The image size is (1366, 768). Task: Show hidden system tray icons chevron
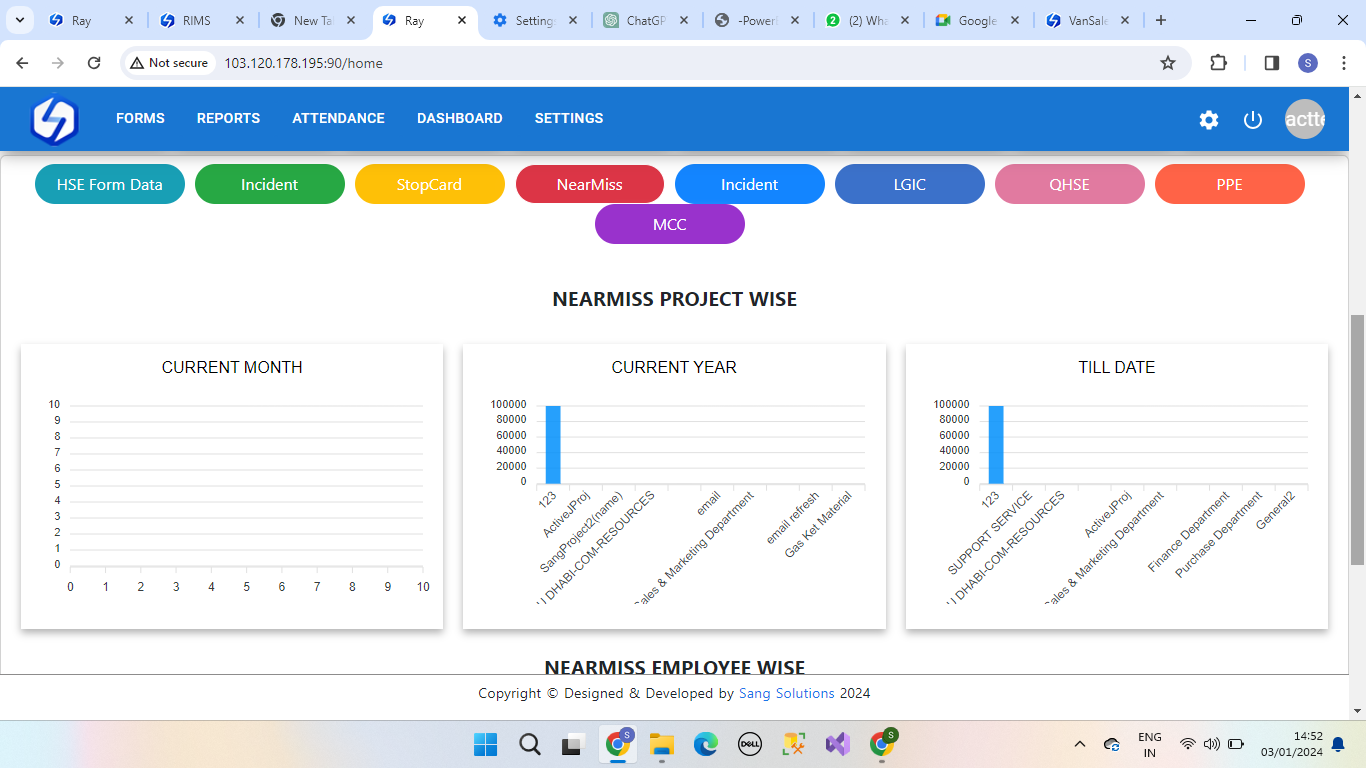(1079, 744)
